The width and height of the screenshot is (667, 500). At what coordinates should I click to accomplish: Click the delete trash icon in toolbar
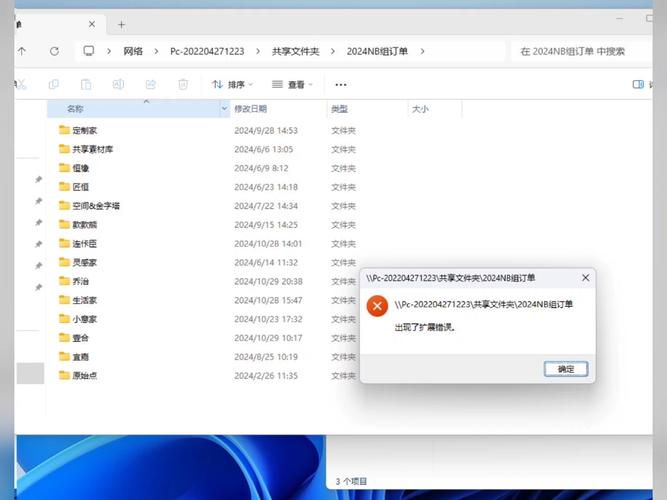pos(183,84)
